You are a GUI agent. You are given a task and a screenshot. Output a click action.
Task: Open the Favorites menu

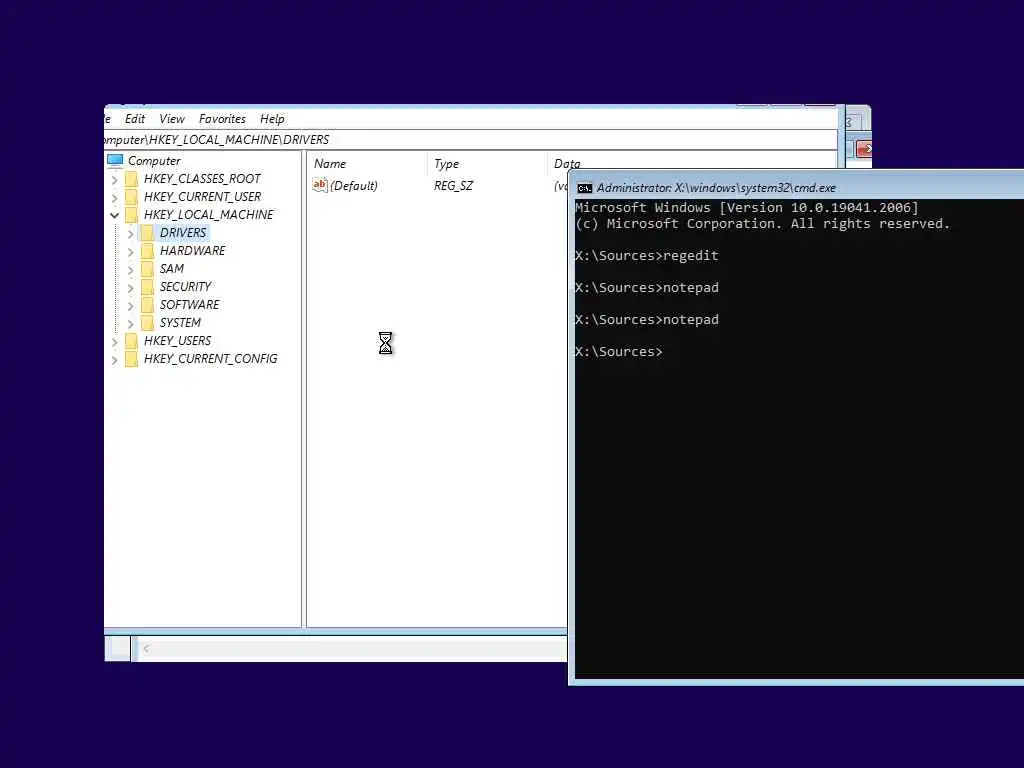pyautogui.click(x=222, y=119)
